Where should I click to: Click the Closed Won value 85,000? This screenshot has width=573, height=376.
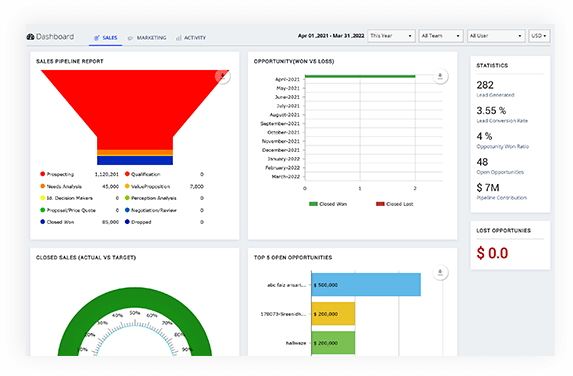pos(110,222)
